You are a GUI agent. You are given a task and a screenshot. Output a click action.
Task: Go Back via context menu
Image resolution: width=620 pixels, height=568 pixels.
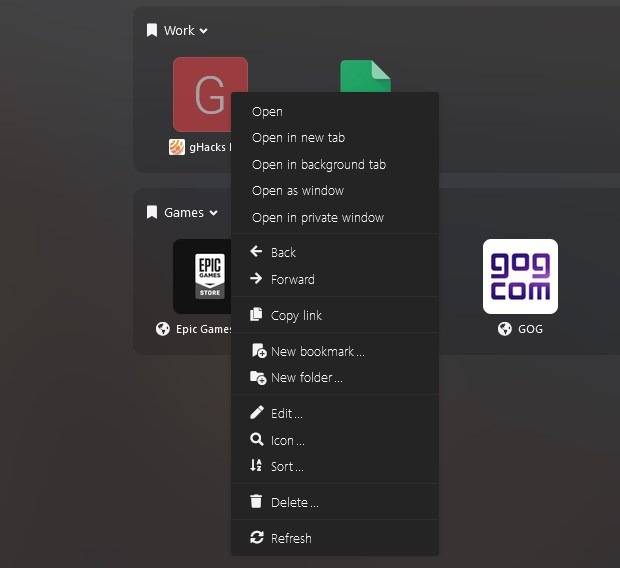pos(335,252)
